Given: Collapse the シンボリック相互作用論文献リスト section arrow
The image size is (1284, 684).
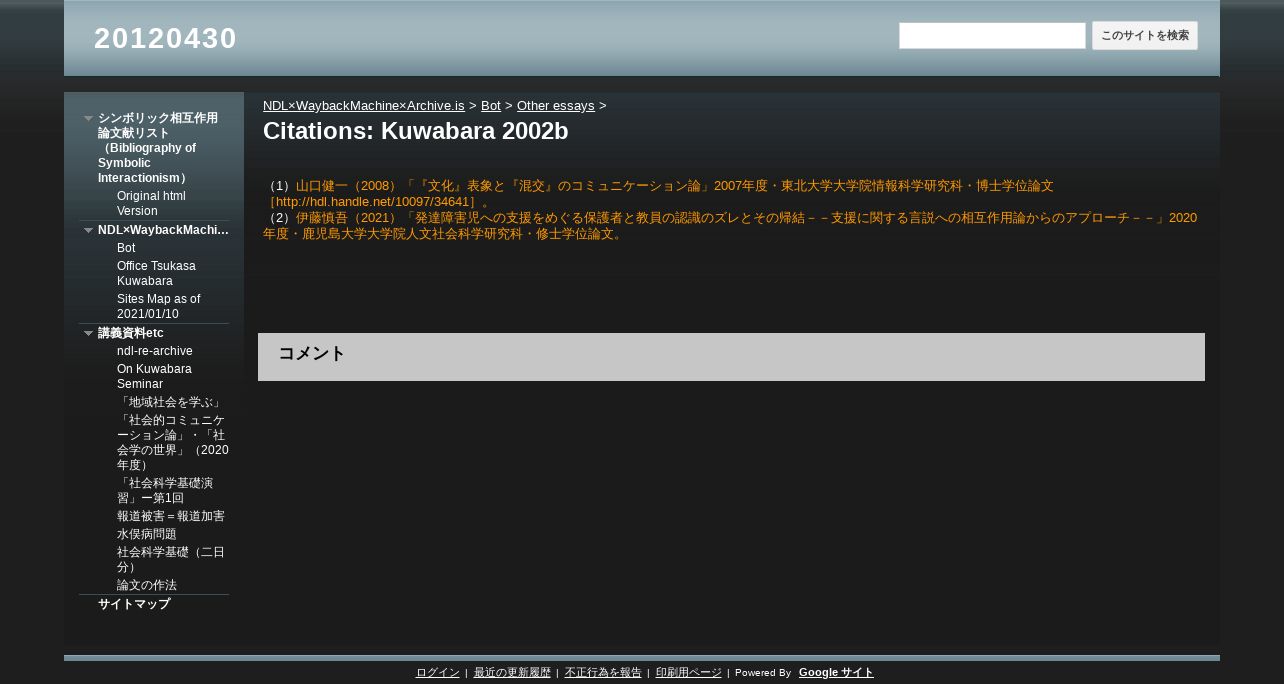Looking at the screenshot, I should coord(88,118).
